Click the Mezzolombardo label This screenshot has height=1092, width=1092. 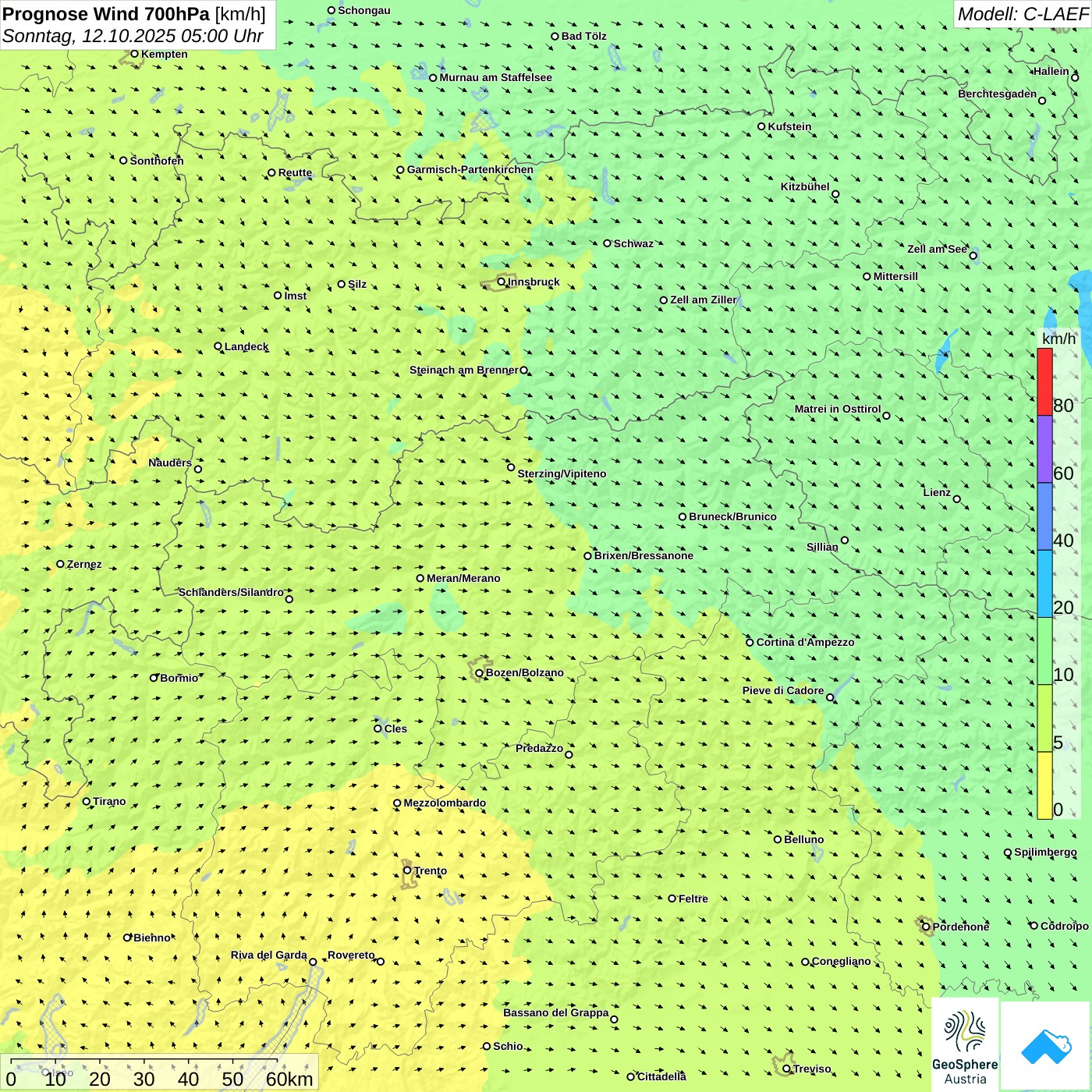[445, 803]
